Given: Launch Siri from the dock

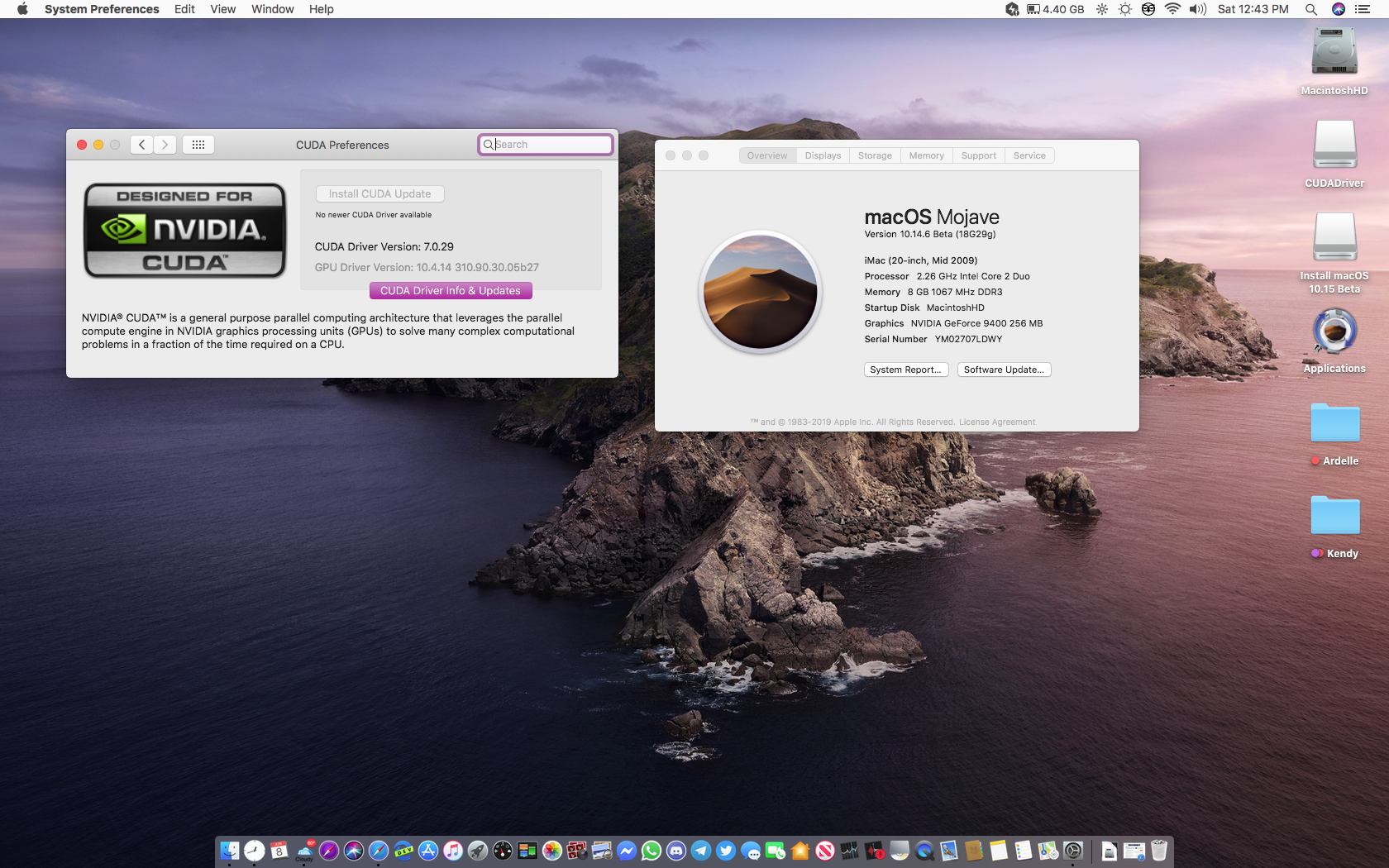Looking at the screenshot, I should point(354,851).
